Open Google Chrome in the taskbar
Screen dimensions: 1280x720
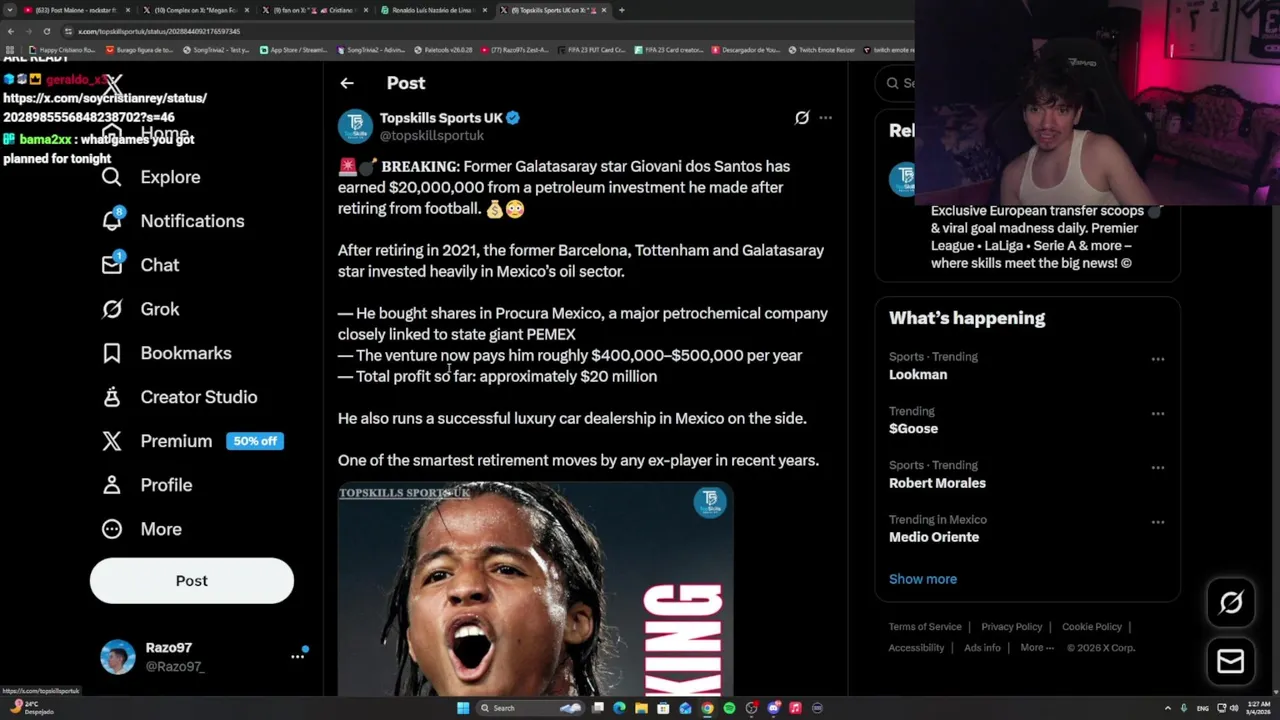(x=707, y=708)
